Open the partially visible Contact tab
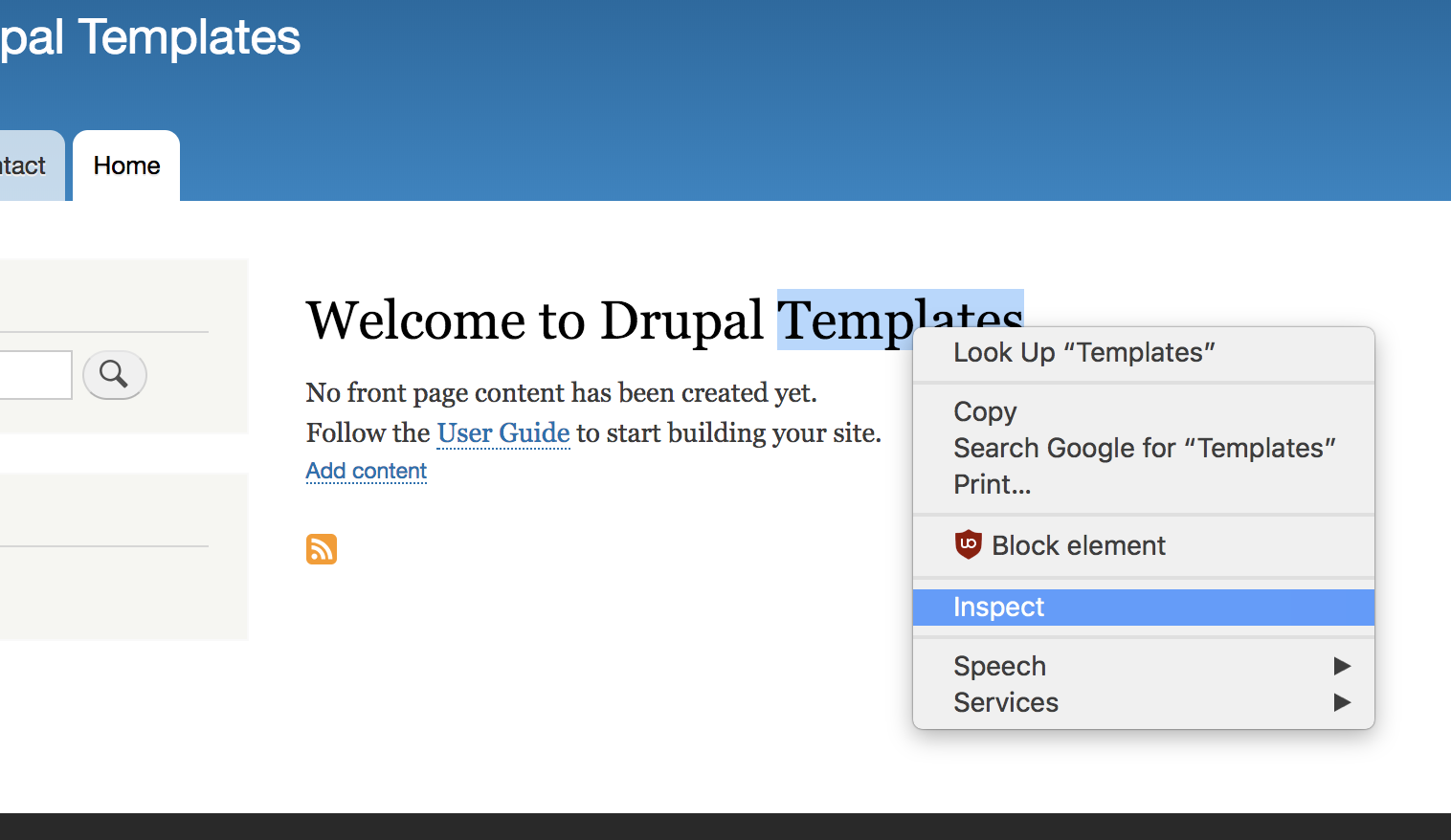The image size is (1451, 840). (31, 166)
